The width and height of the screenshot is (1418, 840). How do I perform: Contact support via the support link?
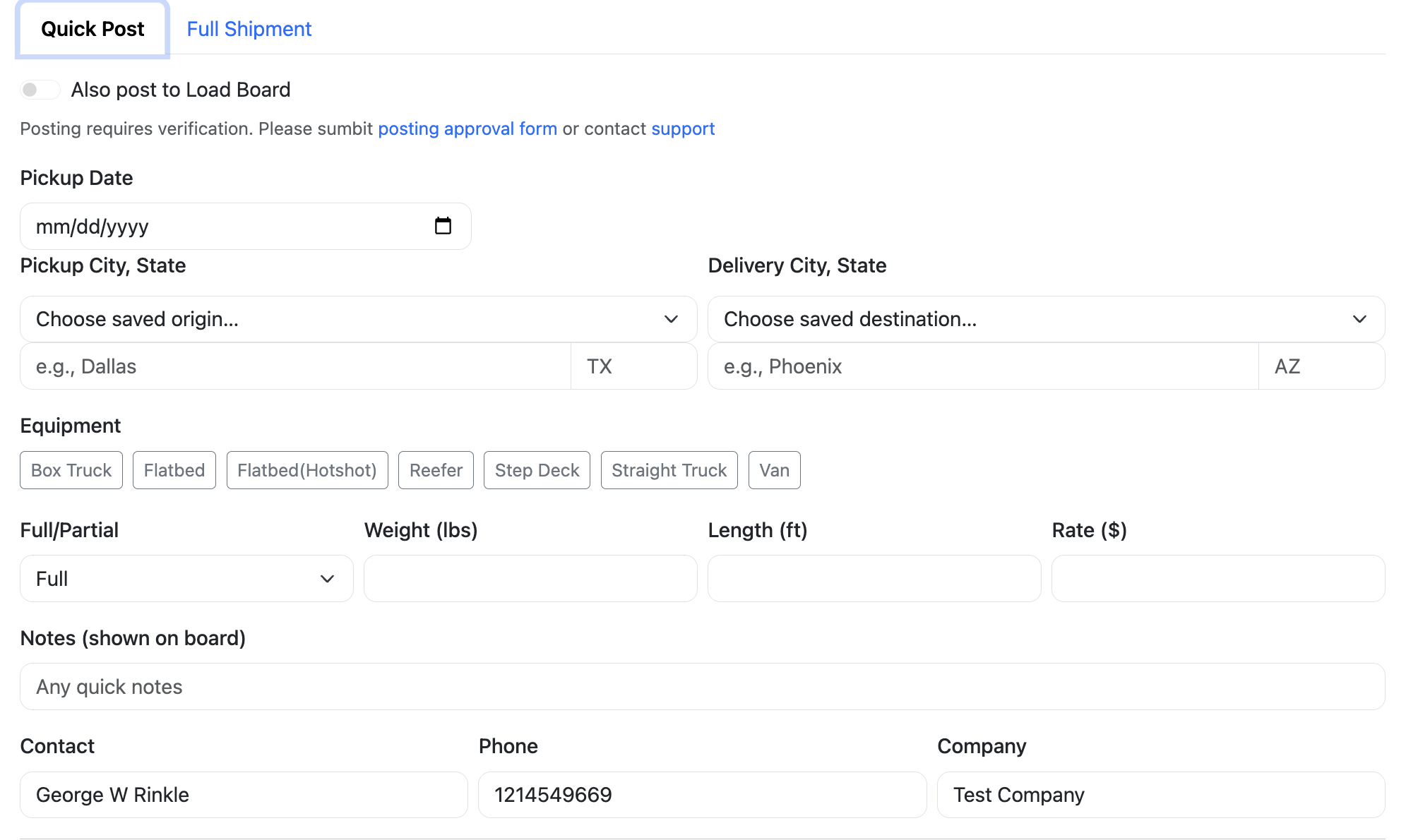click(x=682, y=128)
